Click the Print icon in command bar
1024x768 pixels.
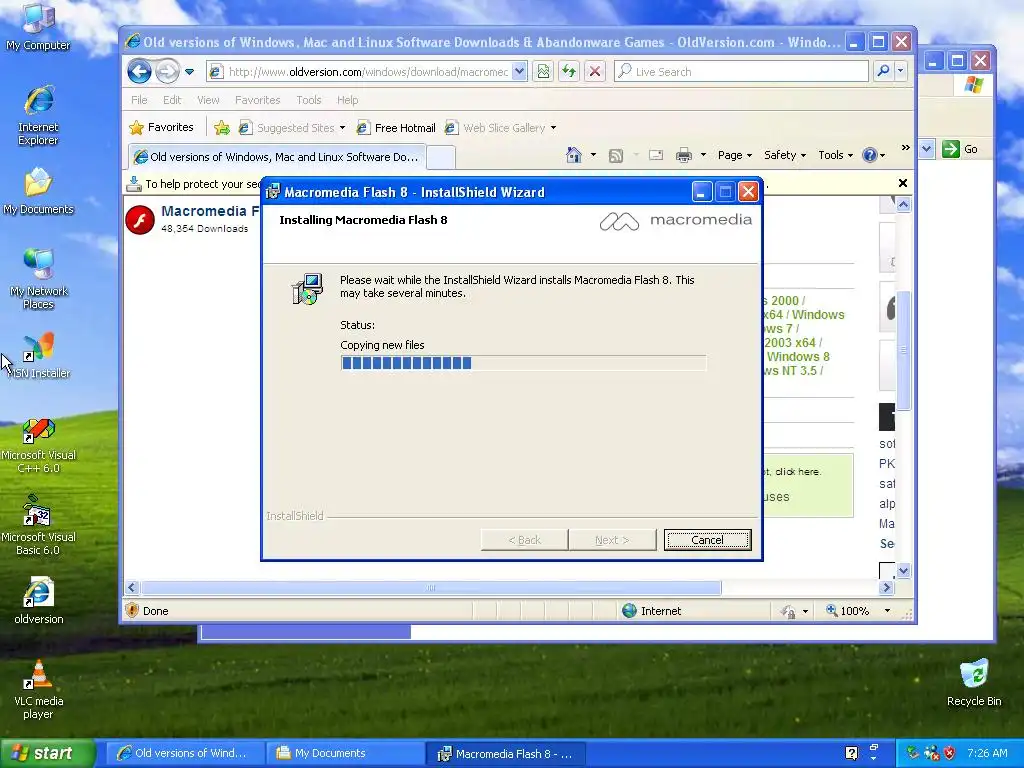[684, 155]
